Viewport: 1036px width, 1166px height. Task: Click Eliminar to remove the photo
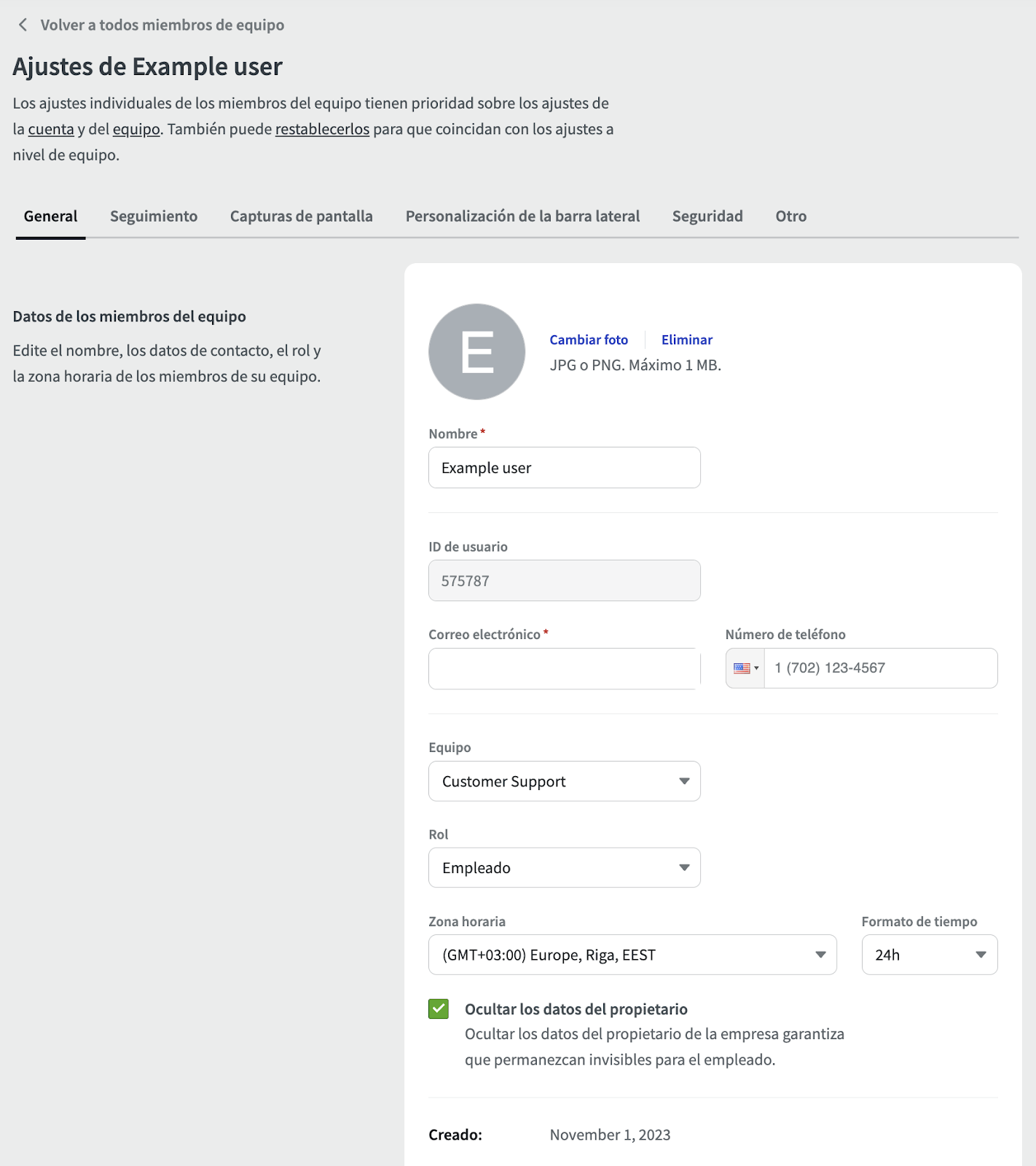(686, 340)
